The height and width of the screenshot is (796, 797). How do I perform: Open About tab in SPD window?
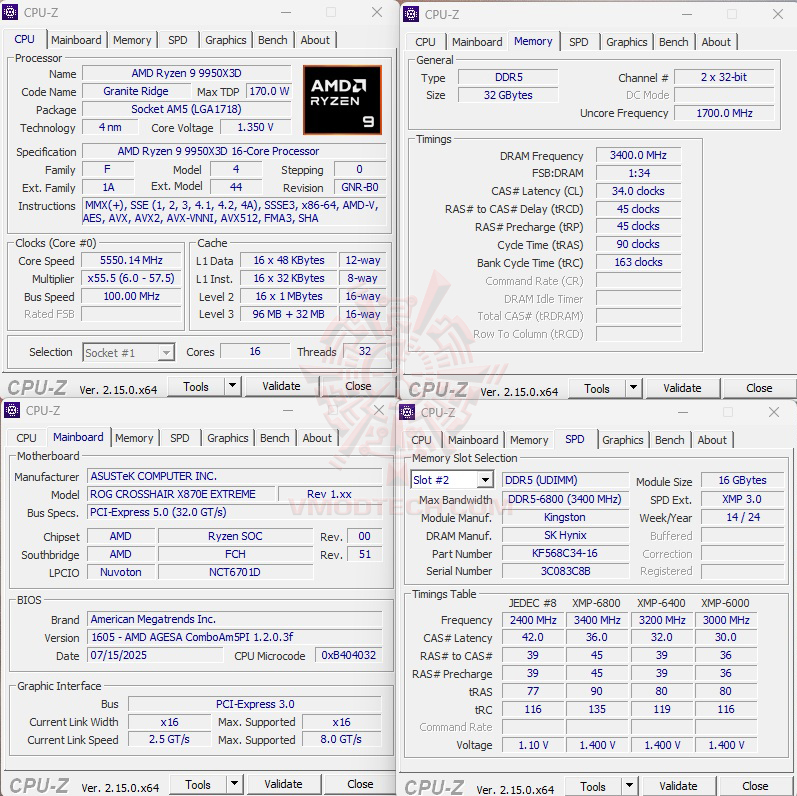coord(712,440)
